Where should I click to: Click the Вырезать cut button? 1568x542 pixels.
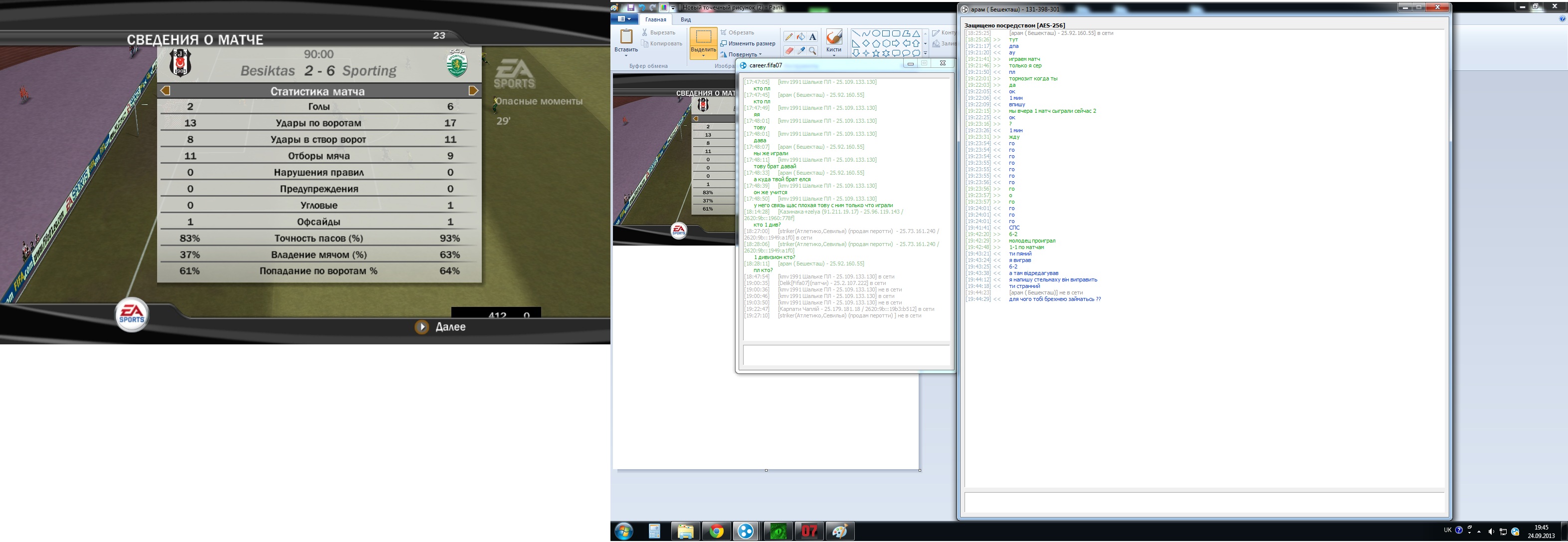point(659,32)
